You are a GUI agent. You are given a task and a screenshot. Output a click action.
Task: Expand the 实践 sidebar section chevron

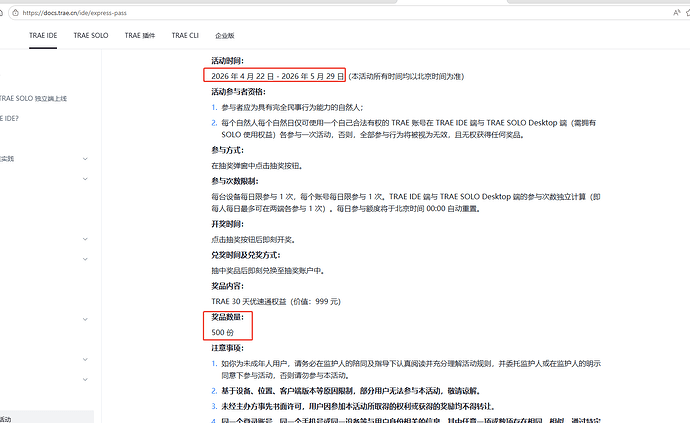pyautogui.click(x=85, y=159)
